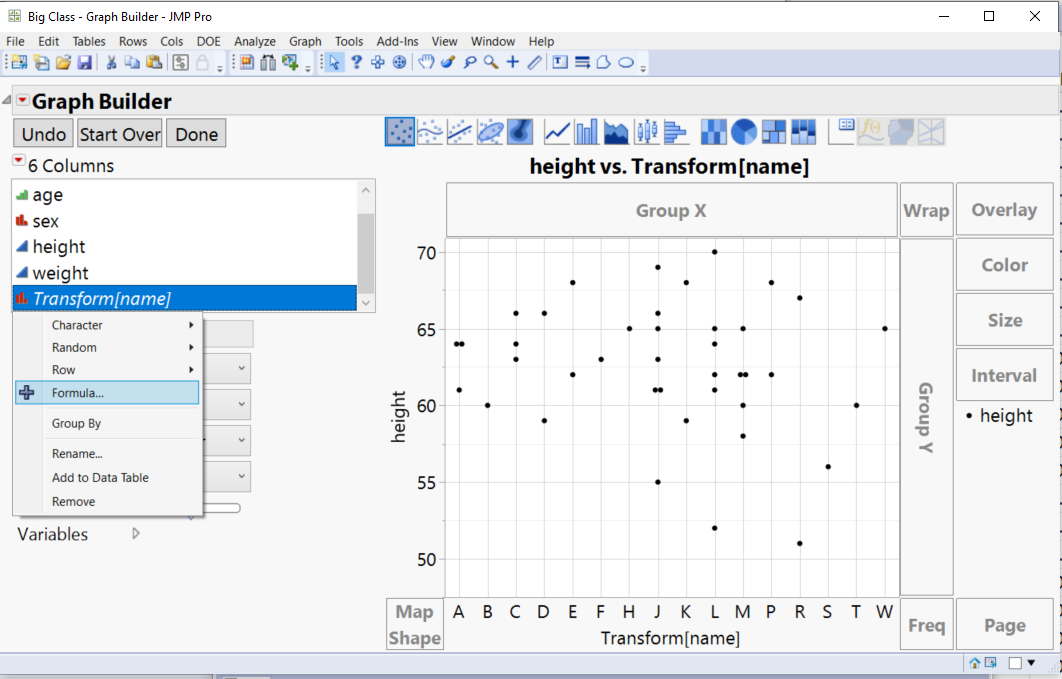Click the red hotspot triangle beside Graph Builder
Screen dimensions: 1062x679
coord(22,100)
